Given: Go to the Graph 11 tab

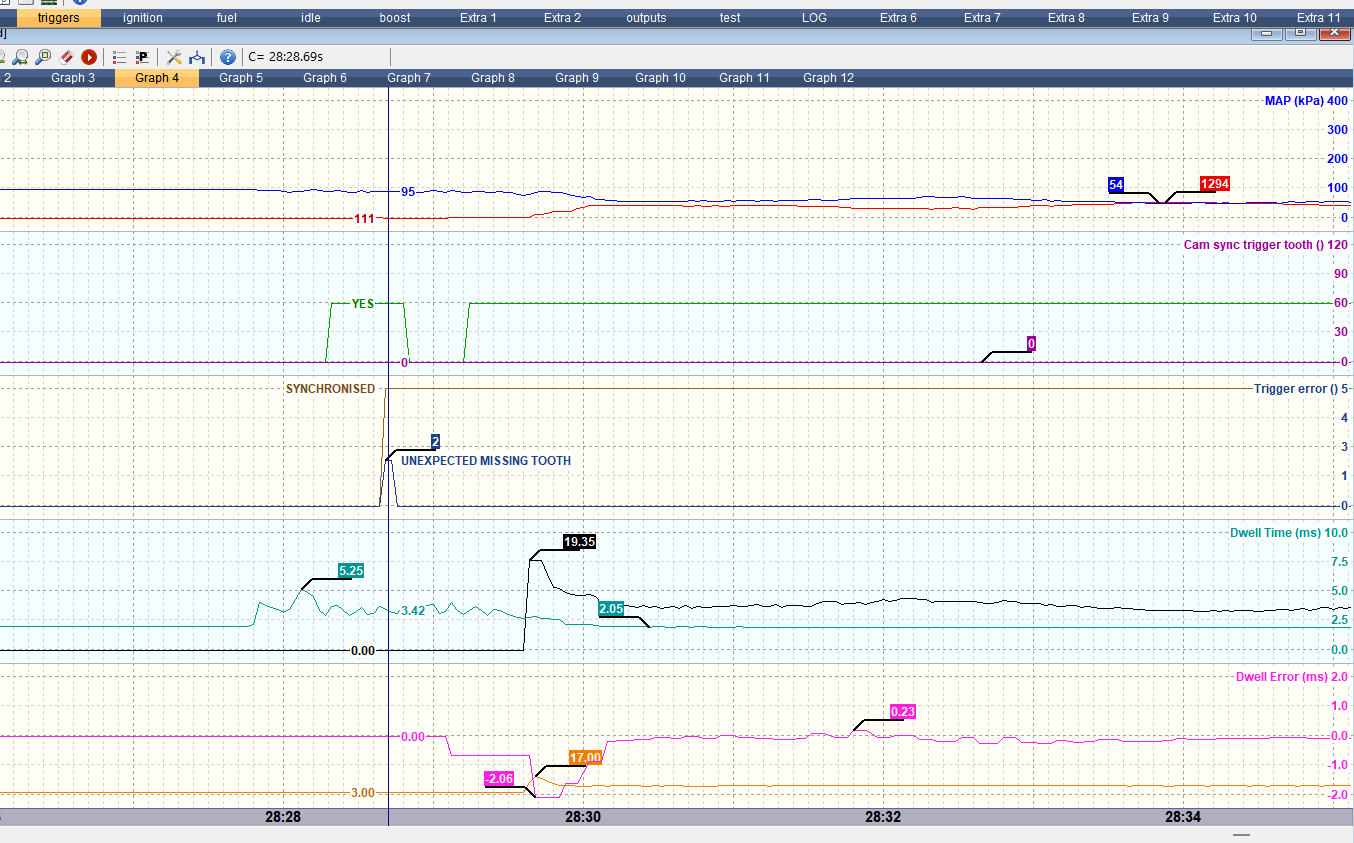Looking at the screenshot, I should [745, 78].
